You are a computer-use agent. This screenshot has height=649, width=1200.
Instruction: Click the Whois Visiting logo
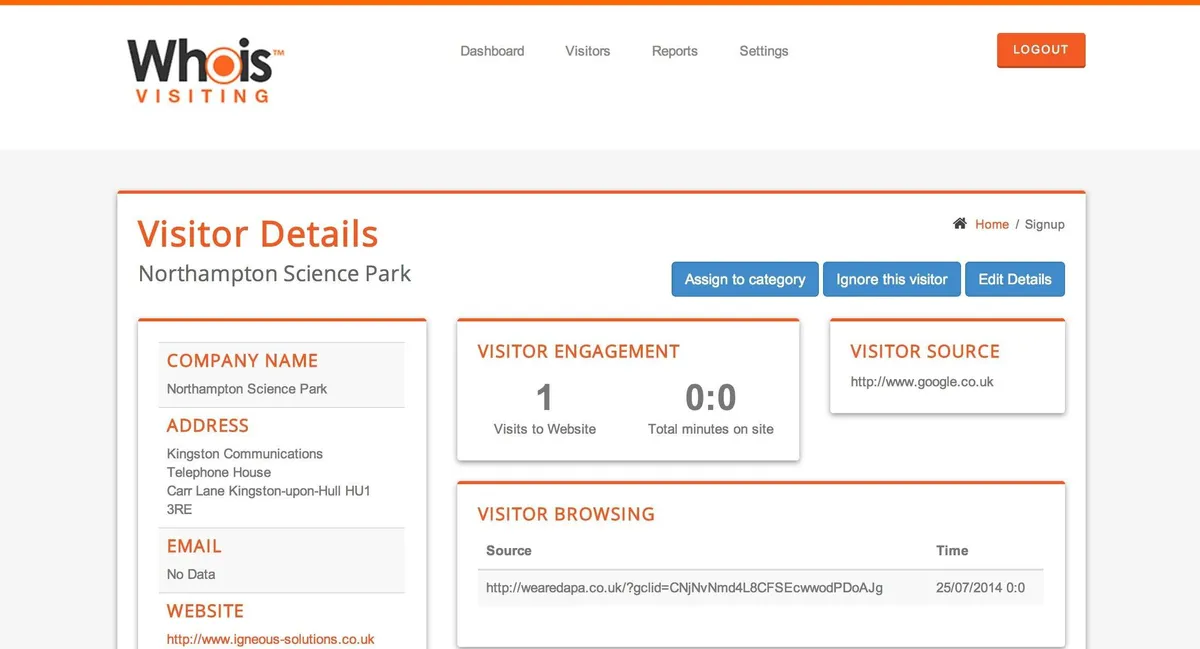(x=206, y=70)
